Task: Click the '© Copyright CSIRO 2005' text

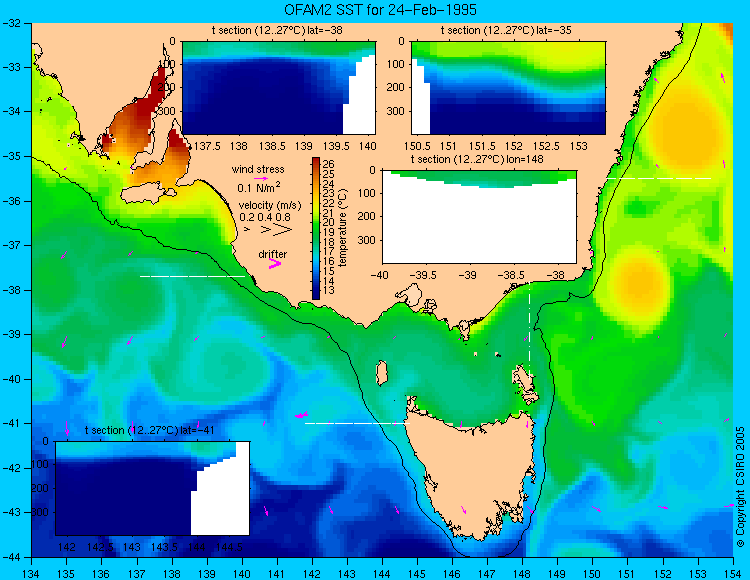Action: [740, 487]
